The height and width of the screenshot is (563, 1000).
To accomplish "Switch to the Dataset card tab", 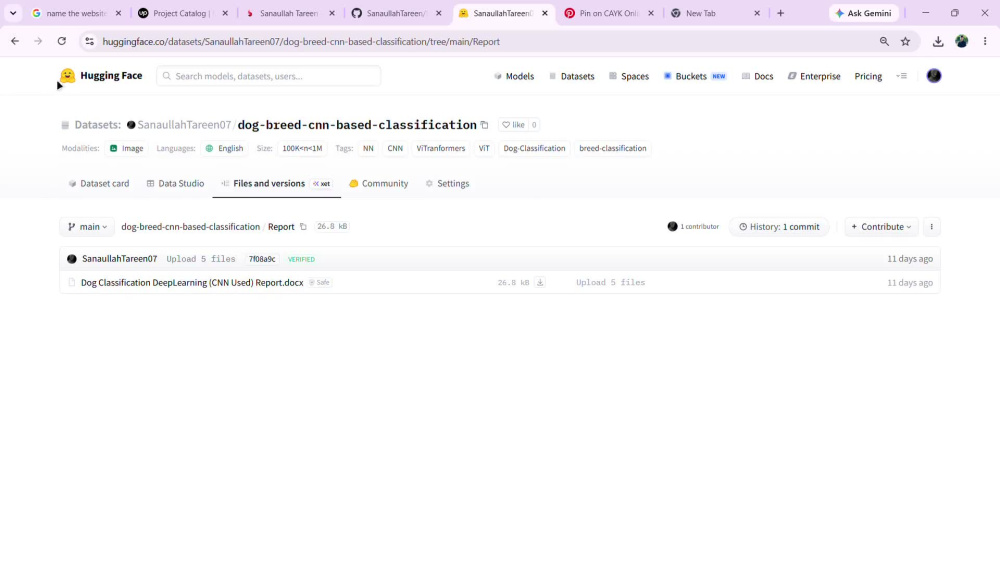I will 99,184.
